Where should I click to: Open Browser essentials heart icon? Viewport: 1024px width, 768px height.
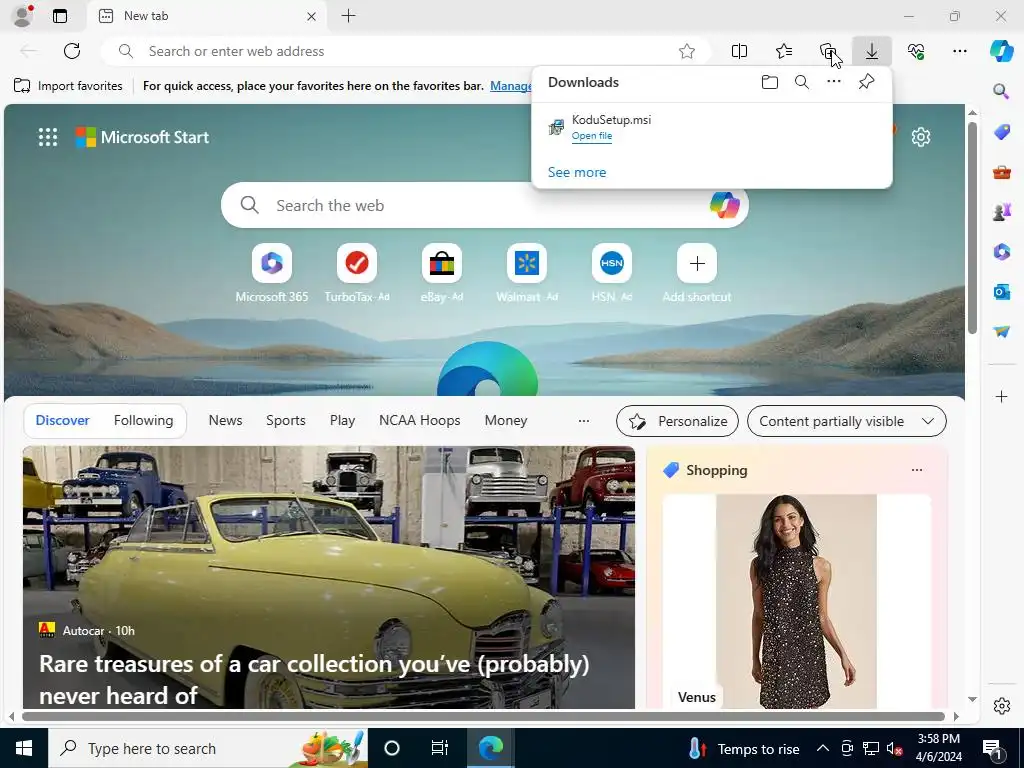(x=916, y=51)
